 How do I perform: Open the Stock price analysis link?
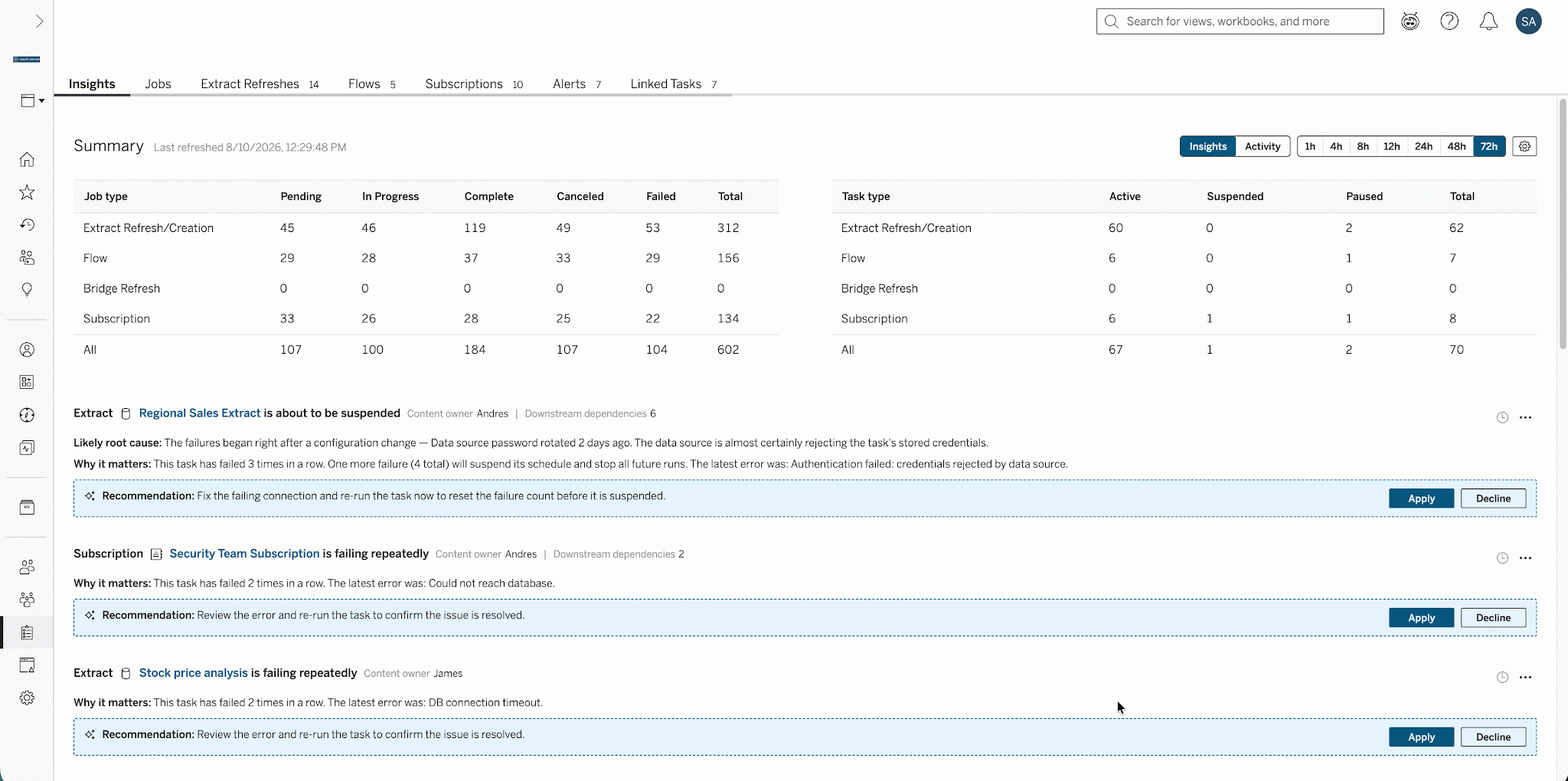click(x=193, y=673)
